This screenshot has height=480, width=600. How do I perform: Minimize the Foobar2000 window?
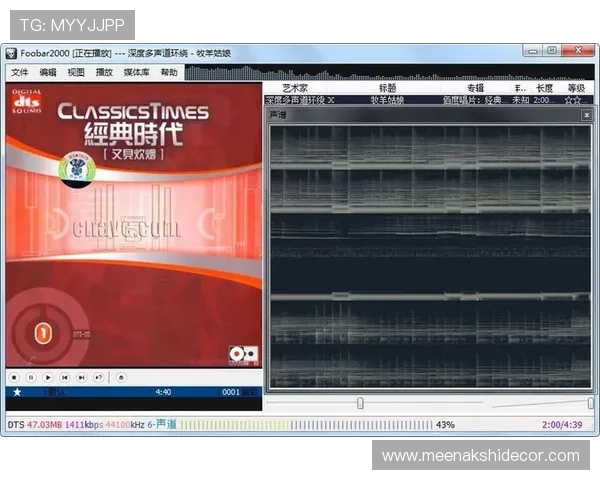[533, 51]
